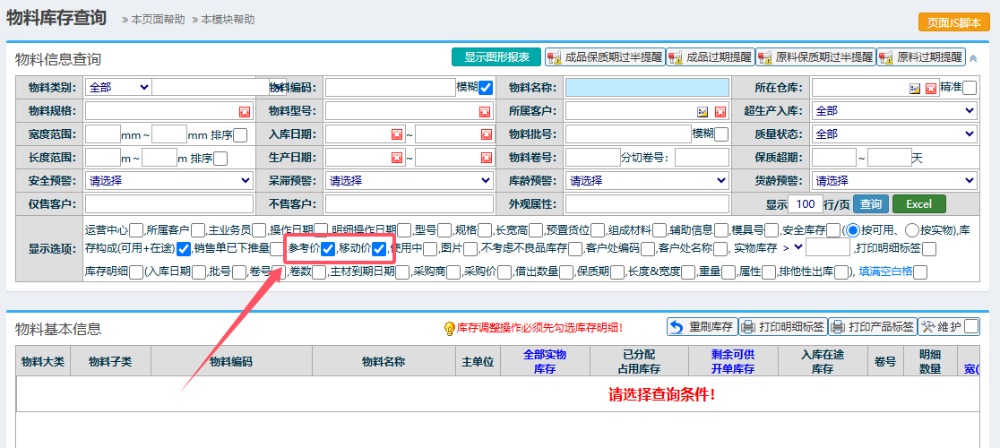Clear the 物料型号 field with its red icon

(x=485, y=111)
